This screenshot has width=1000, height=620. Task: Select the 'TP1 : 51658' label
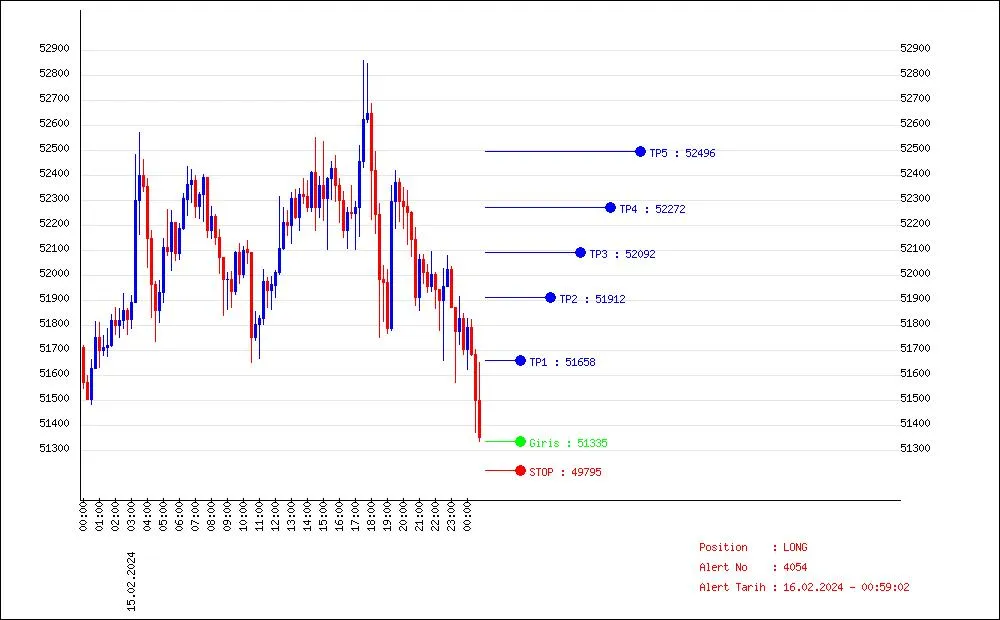(562, 362)
